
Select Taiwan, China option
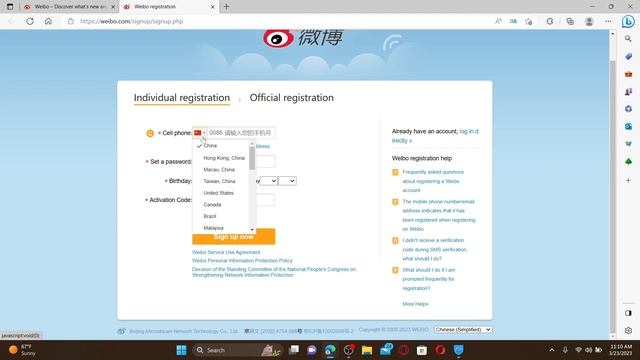tap(221, 181)
